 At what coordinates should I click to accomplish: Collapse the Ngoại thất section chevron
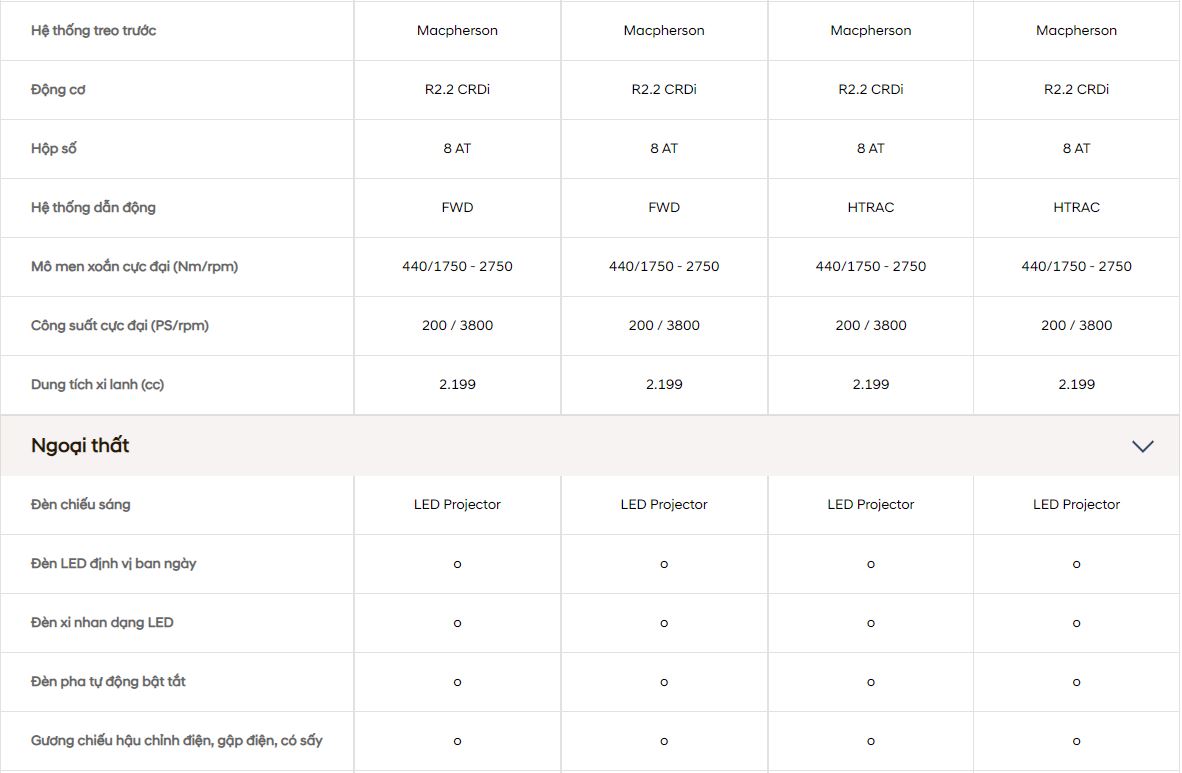point(1143,446)
